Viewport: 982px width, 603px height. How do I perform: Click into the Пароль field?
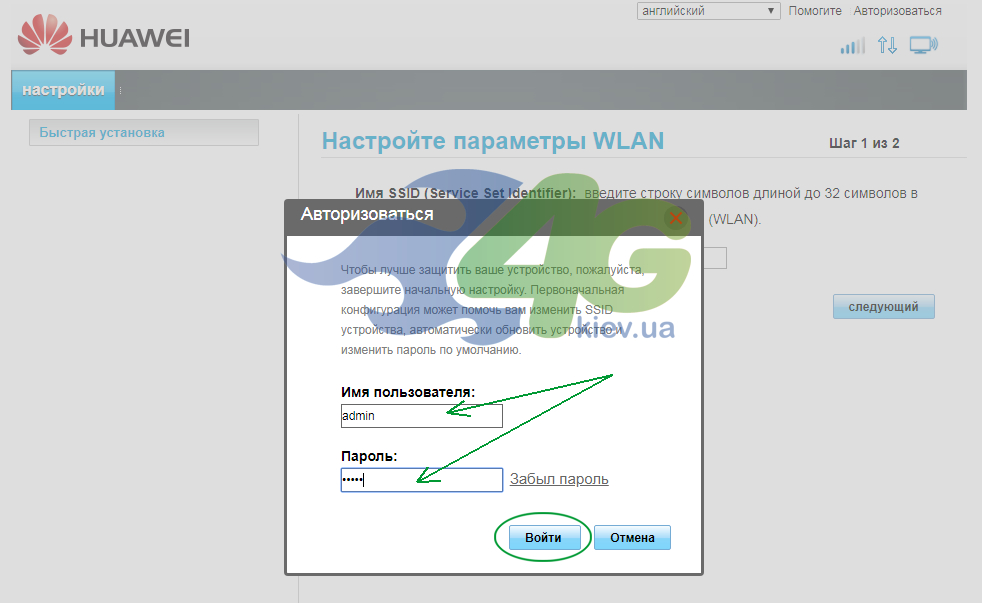[x=421, y=480]
